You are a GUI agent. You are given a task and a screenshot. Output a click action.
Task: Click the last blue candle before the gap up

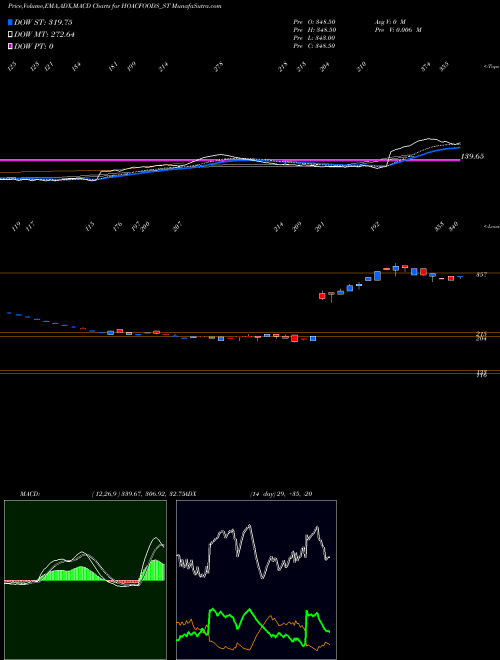pos(313,338)
